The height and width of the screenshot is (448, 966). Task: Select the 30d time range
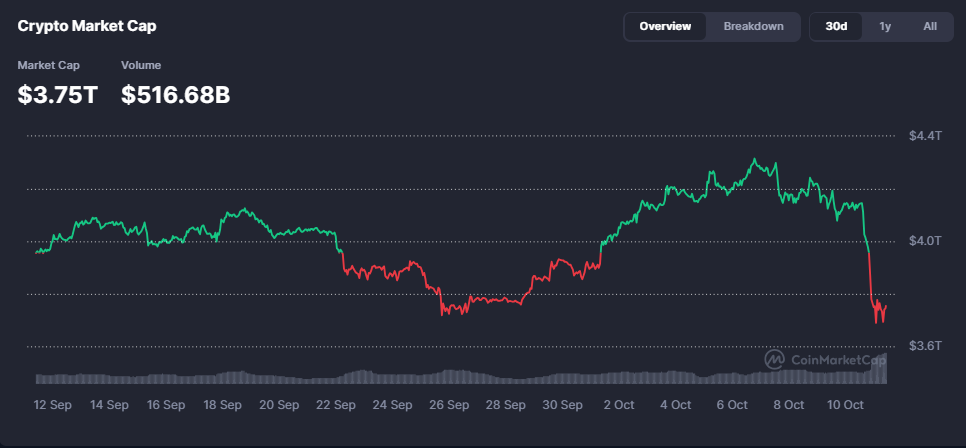pos(836,26)
